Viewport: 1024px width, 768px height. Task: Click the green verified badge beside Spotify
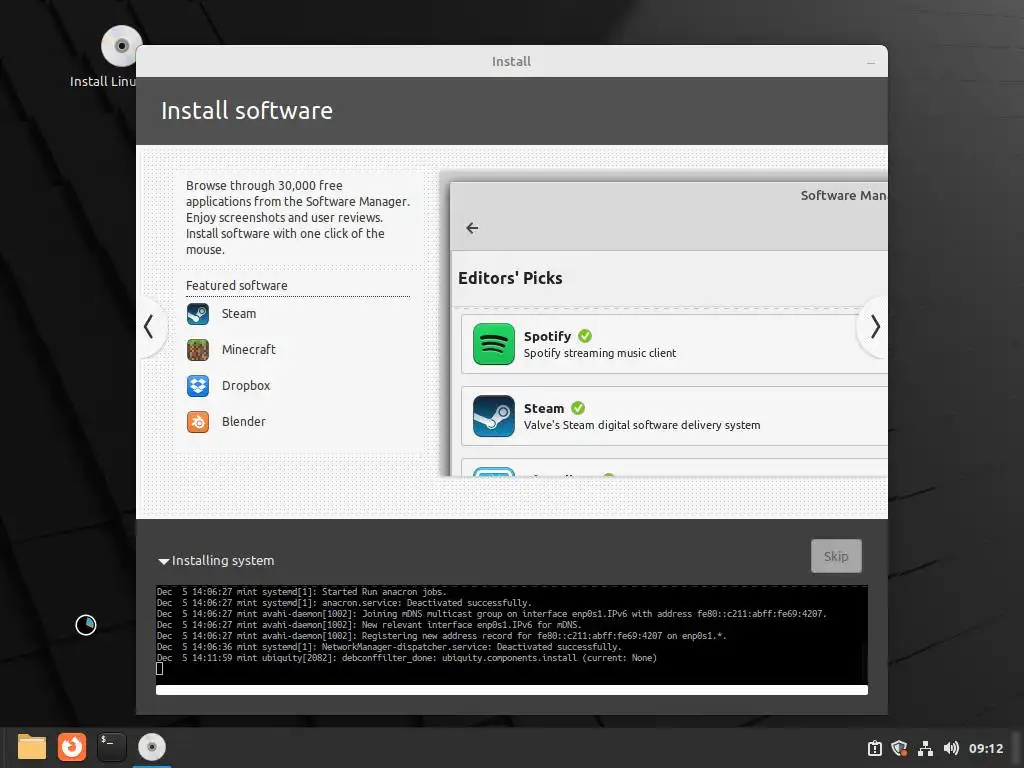tap(585, 336)
